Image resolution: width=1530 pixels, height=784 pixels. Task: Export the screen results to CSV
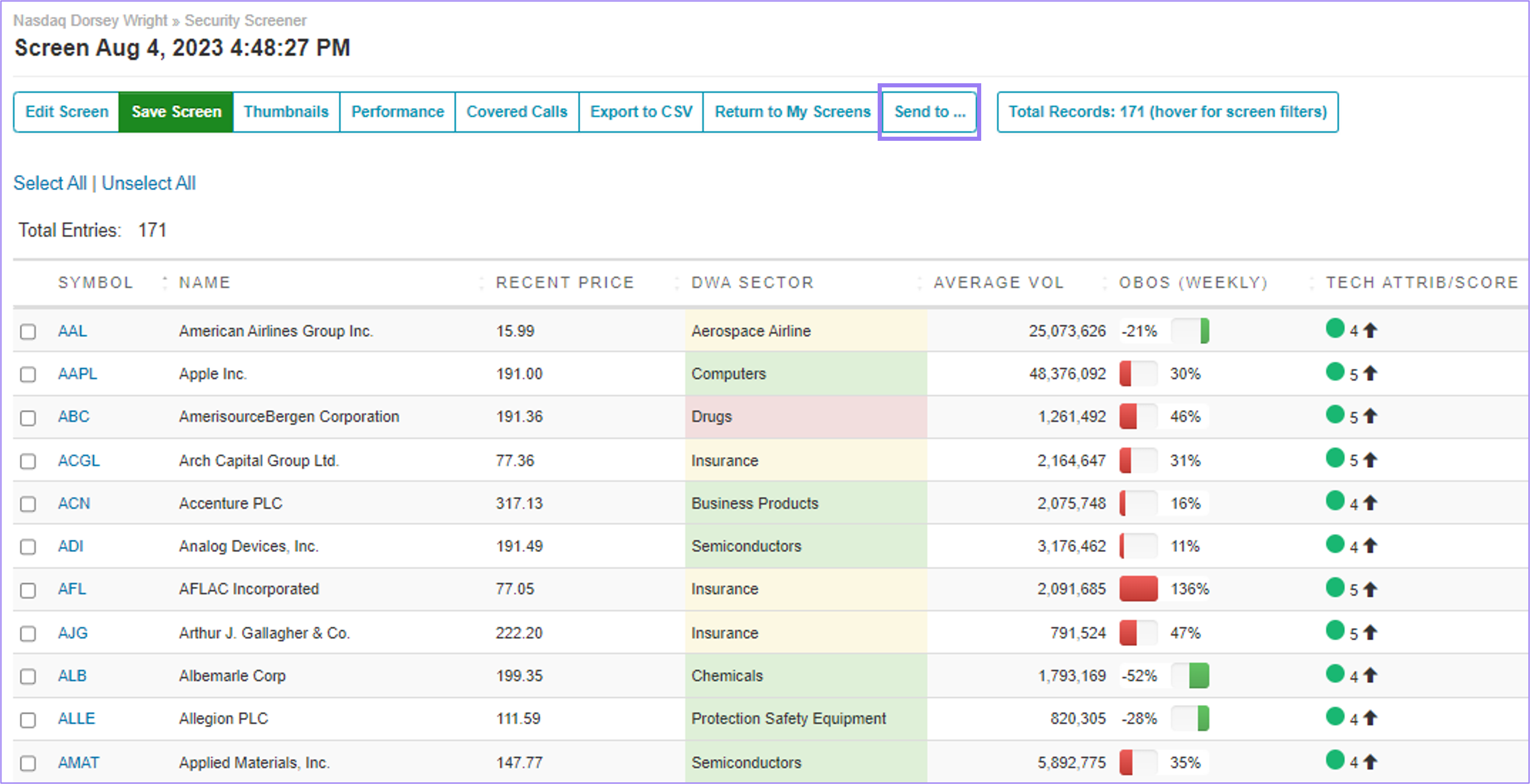641,112
